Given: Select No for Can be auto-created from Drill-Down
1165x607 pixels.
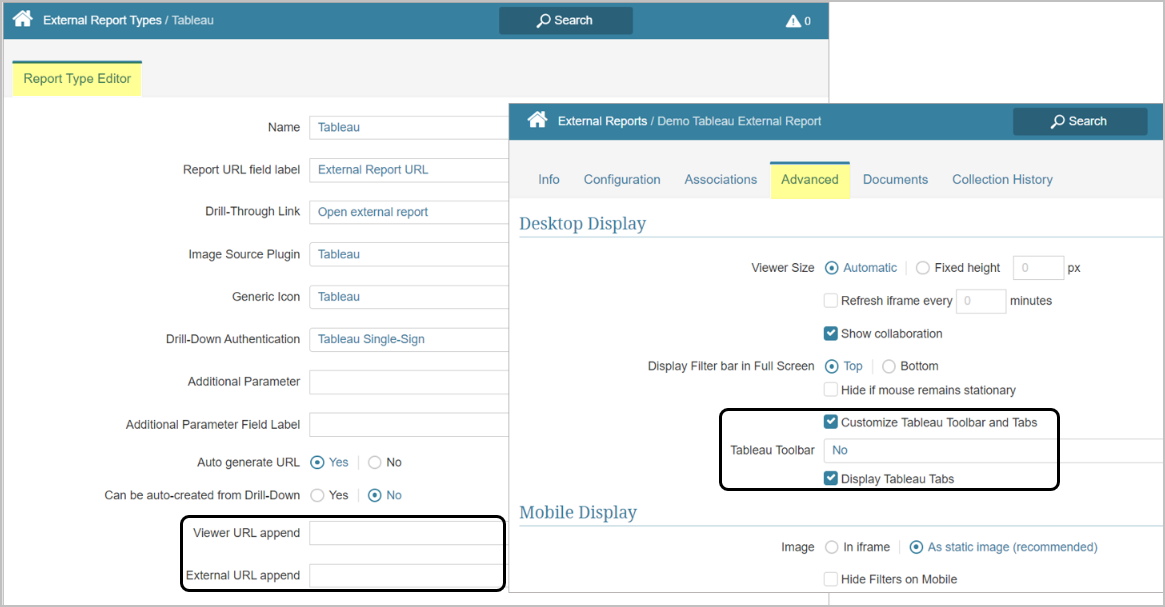Looking at the screenshot, I should [374, 496].
